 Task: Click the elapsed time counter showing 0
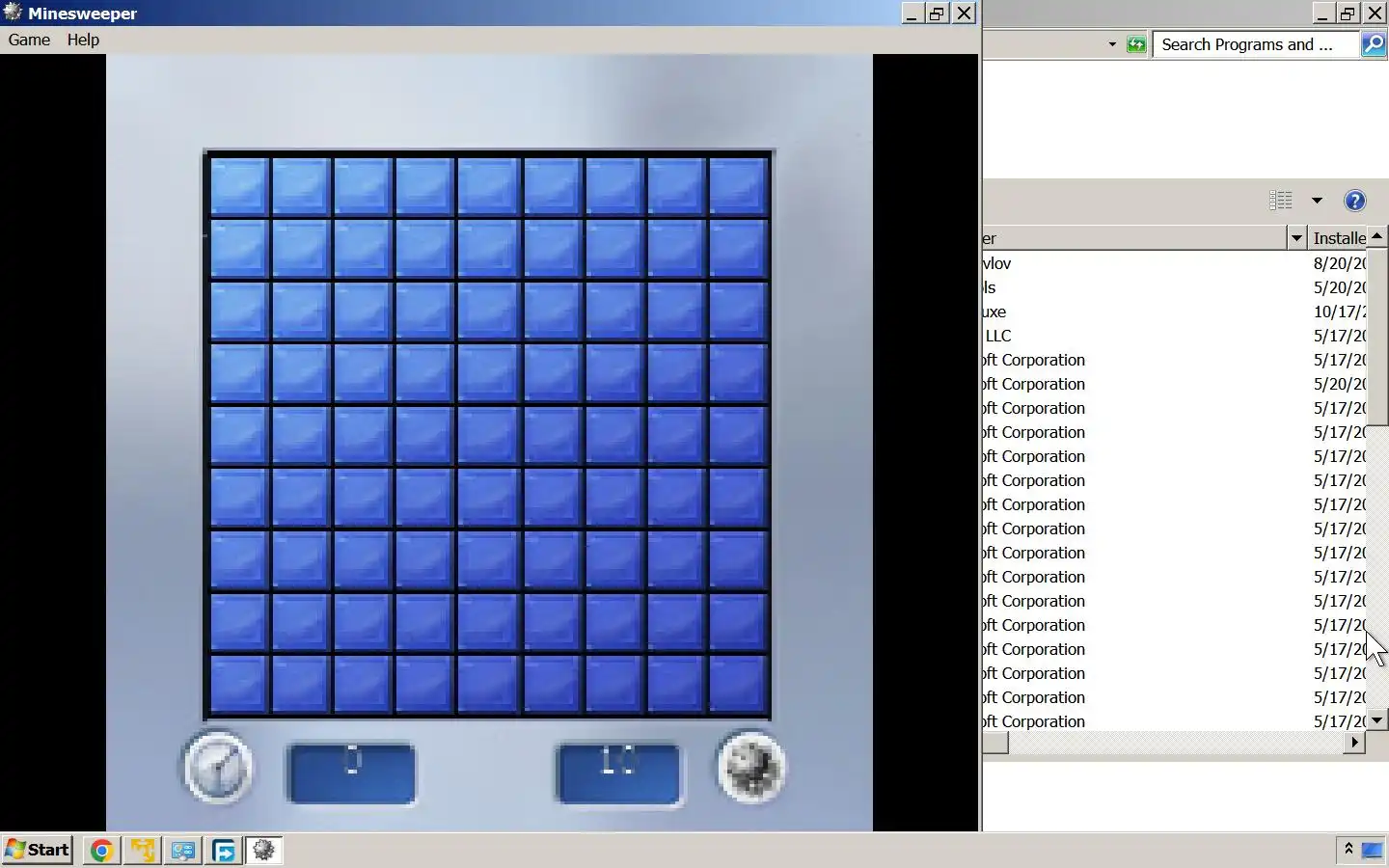tap(352, 773)
